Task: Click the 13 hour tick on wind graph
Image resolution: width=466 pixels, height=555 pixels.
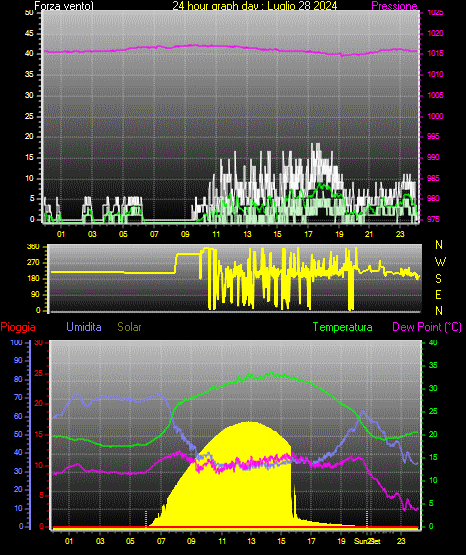Action: [x=247, y=234]
